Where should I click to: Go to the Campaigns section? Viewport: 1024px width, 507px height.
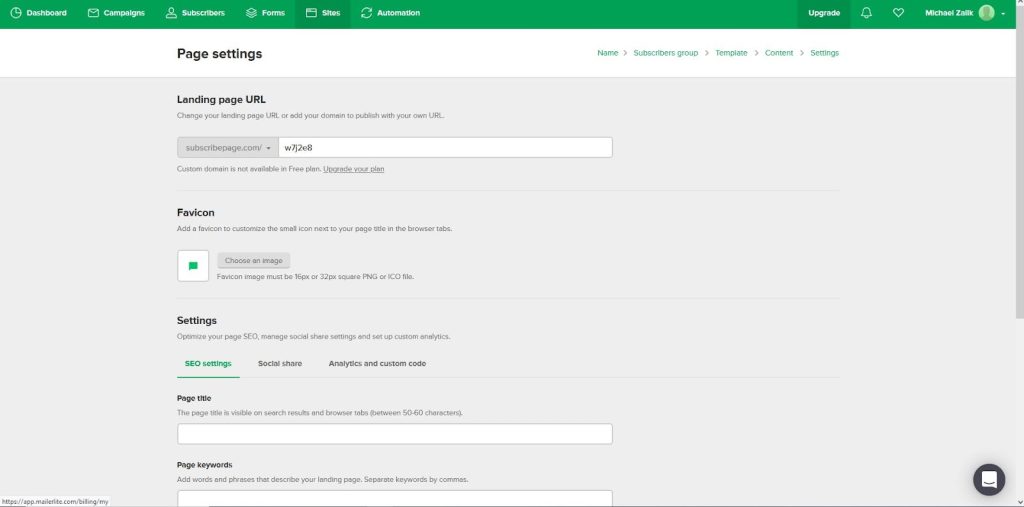coord(116,13)
